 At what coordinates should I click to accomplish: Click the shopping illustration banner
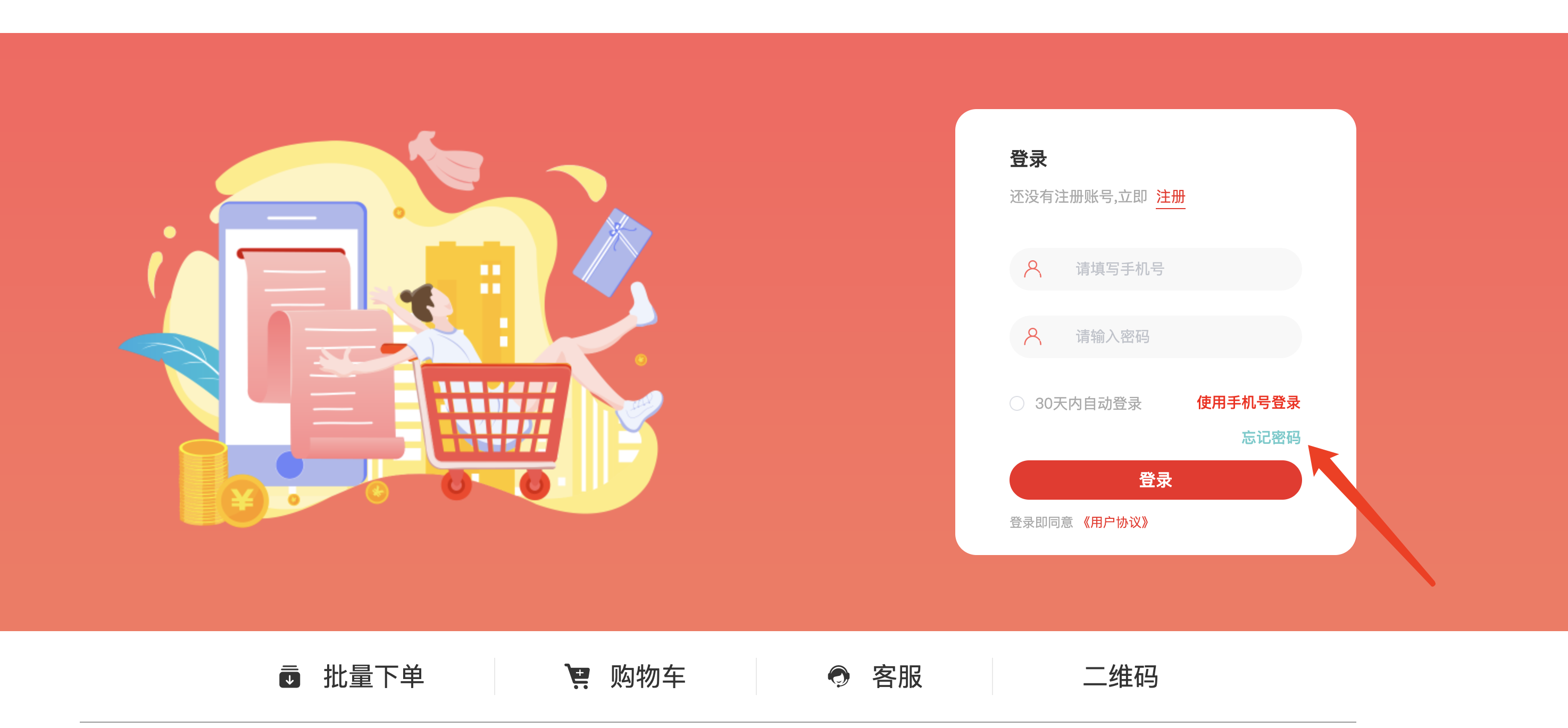(390, 329)
